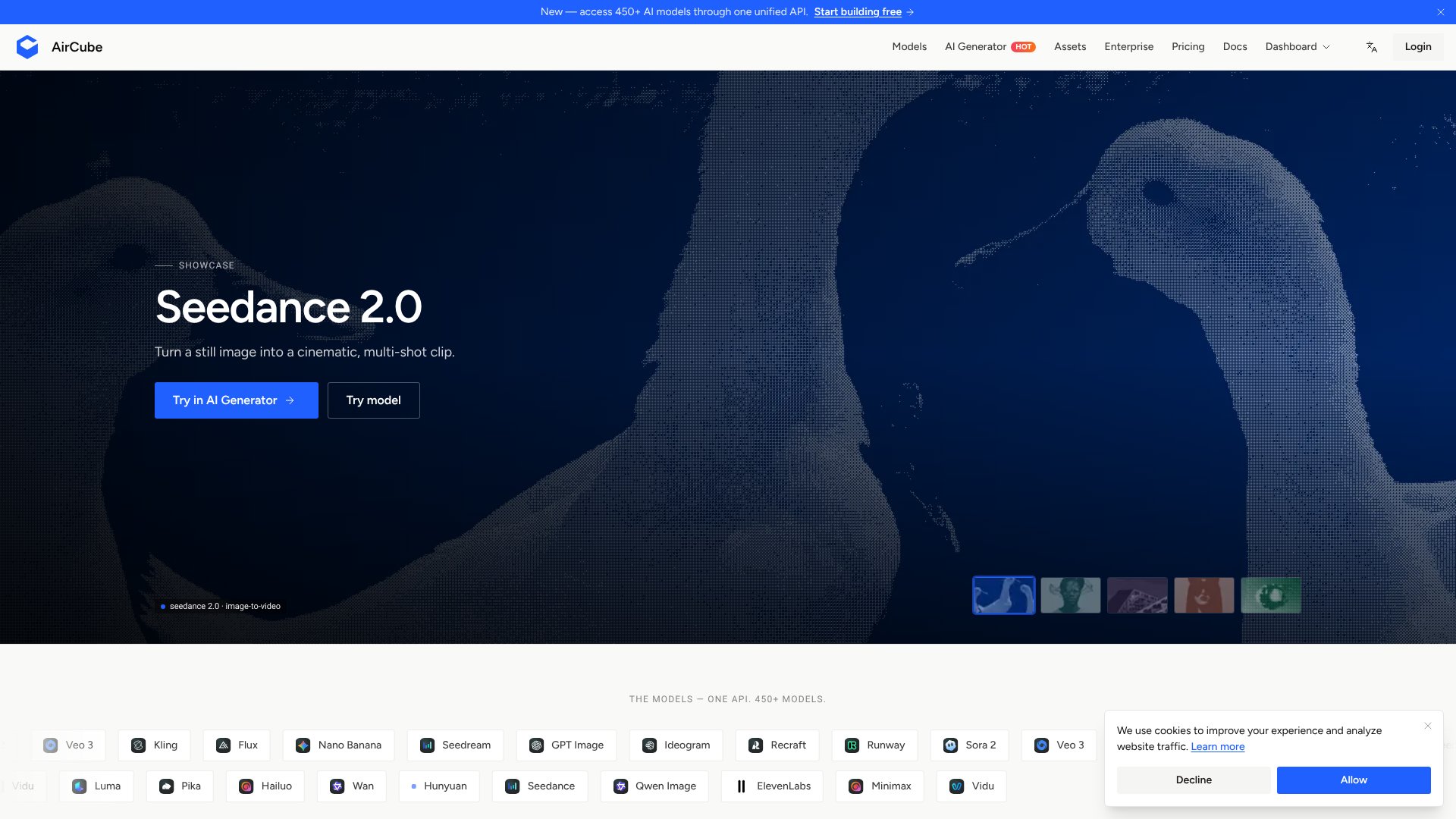The image size is (1456, 819).
Task: Select the green showcase thumbnail
Action: (x=1271, y=595)
